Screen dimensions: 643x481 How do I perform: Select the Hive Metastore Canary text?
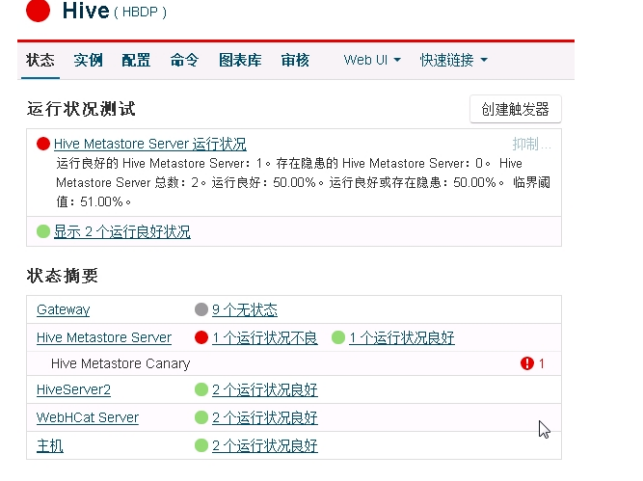click(121, 364)
